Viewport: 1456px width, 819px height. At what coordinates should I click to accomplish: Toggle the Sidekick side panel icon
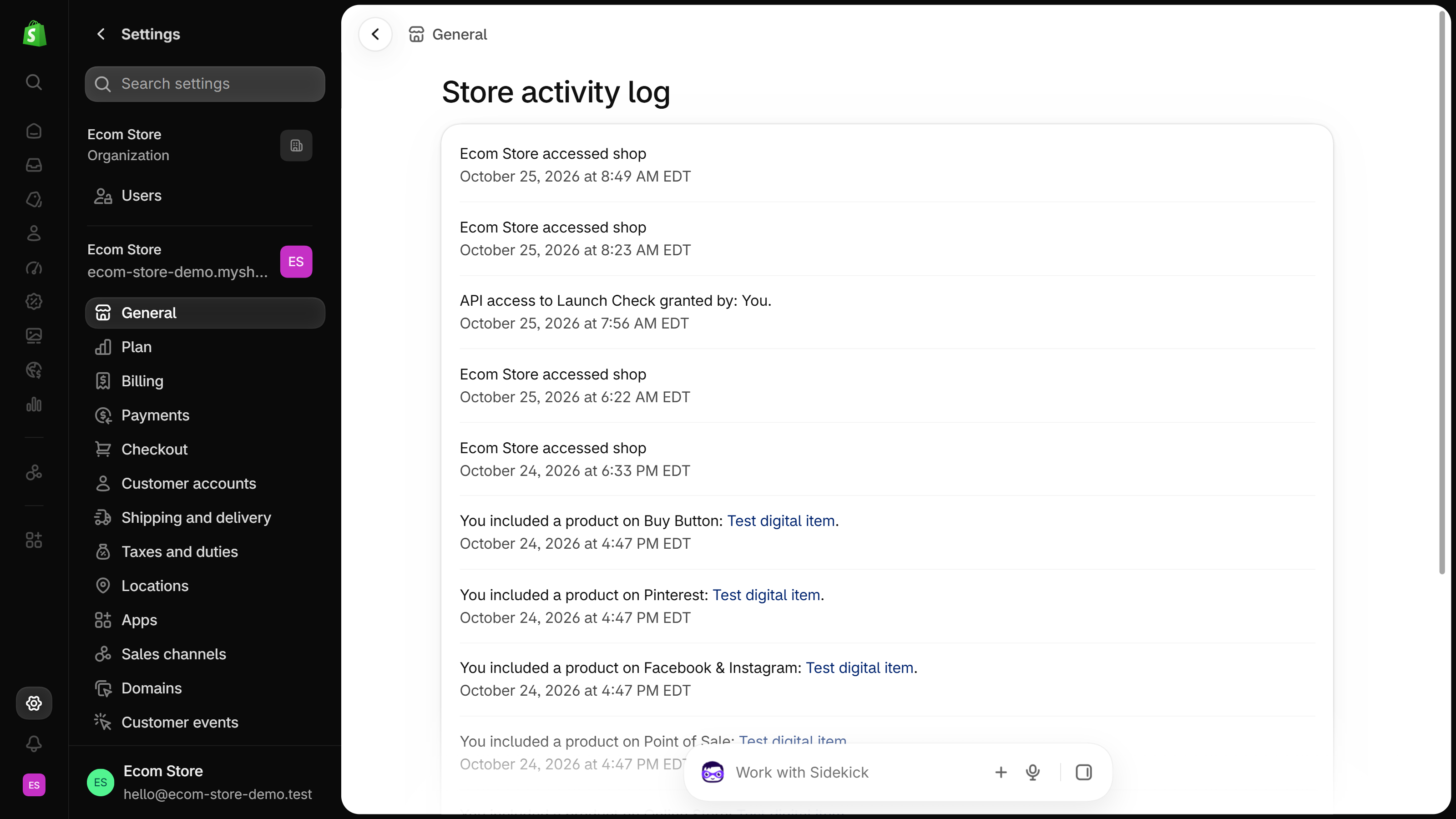(1083, 772)
